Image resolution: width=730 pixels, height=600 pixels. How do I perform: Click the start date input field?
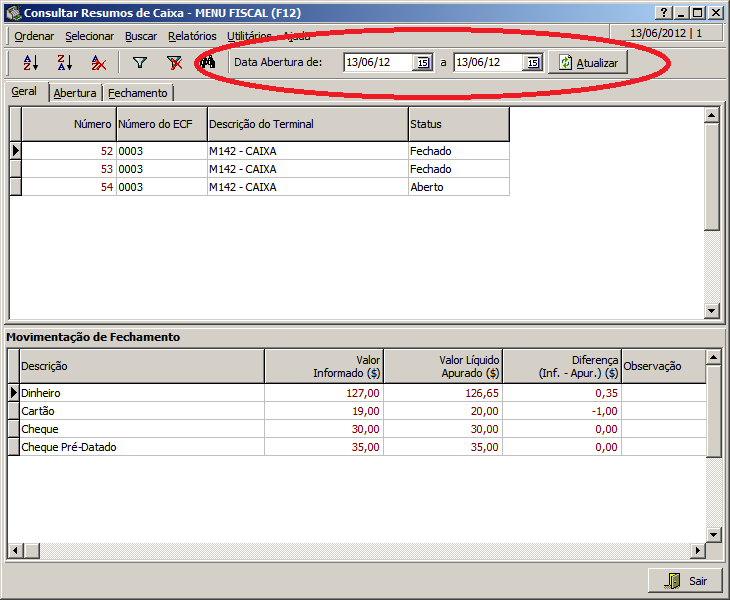(x=376, y=62)
